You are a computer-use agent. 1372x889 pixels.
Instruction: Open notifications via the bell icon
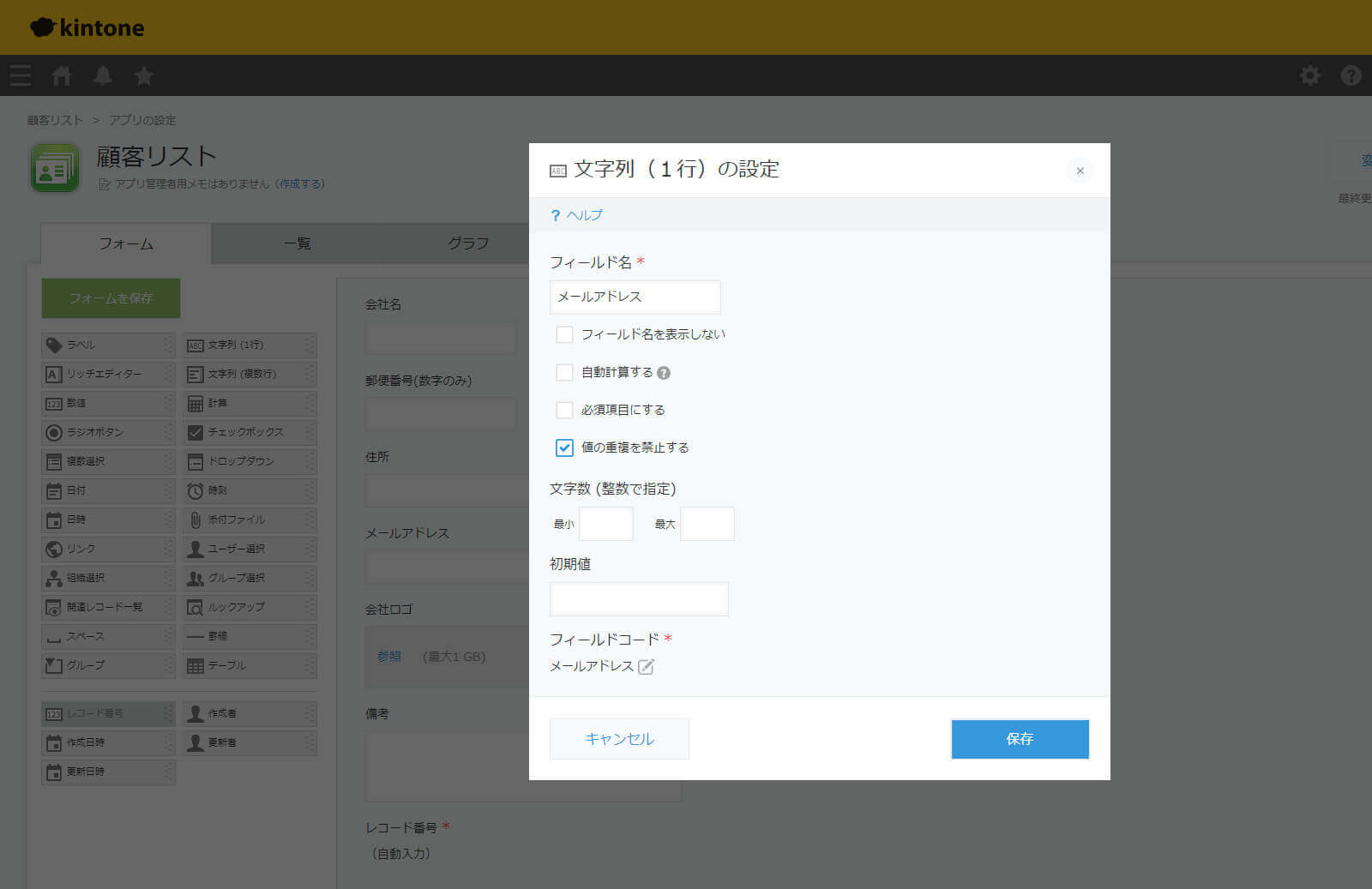(102, 75)
